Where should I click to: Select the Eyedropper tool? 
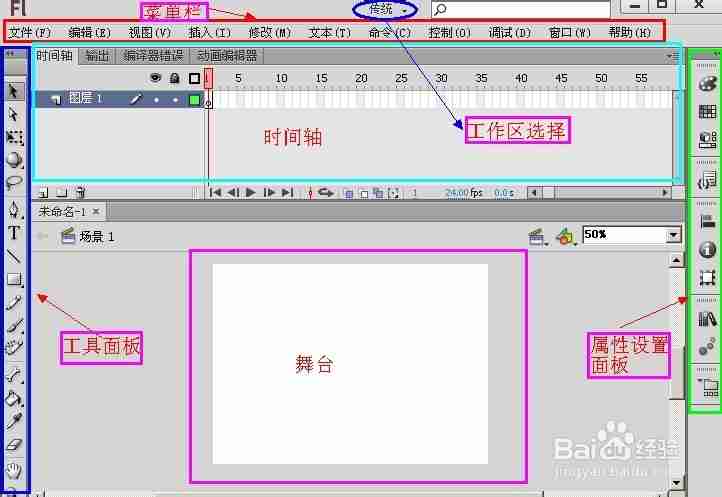click(14, 421)
